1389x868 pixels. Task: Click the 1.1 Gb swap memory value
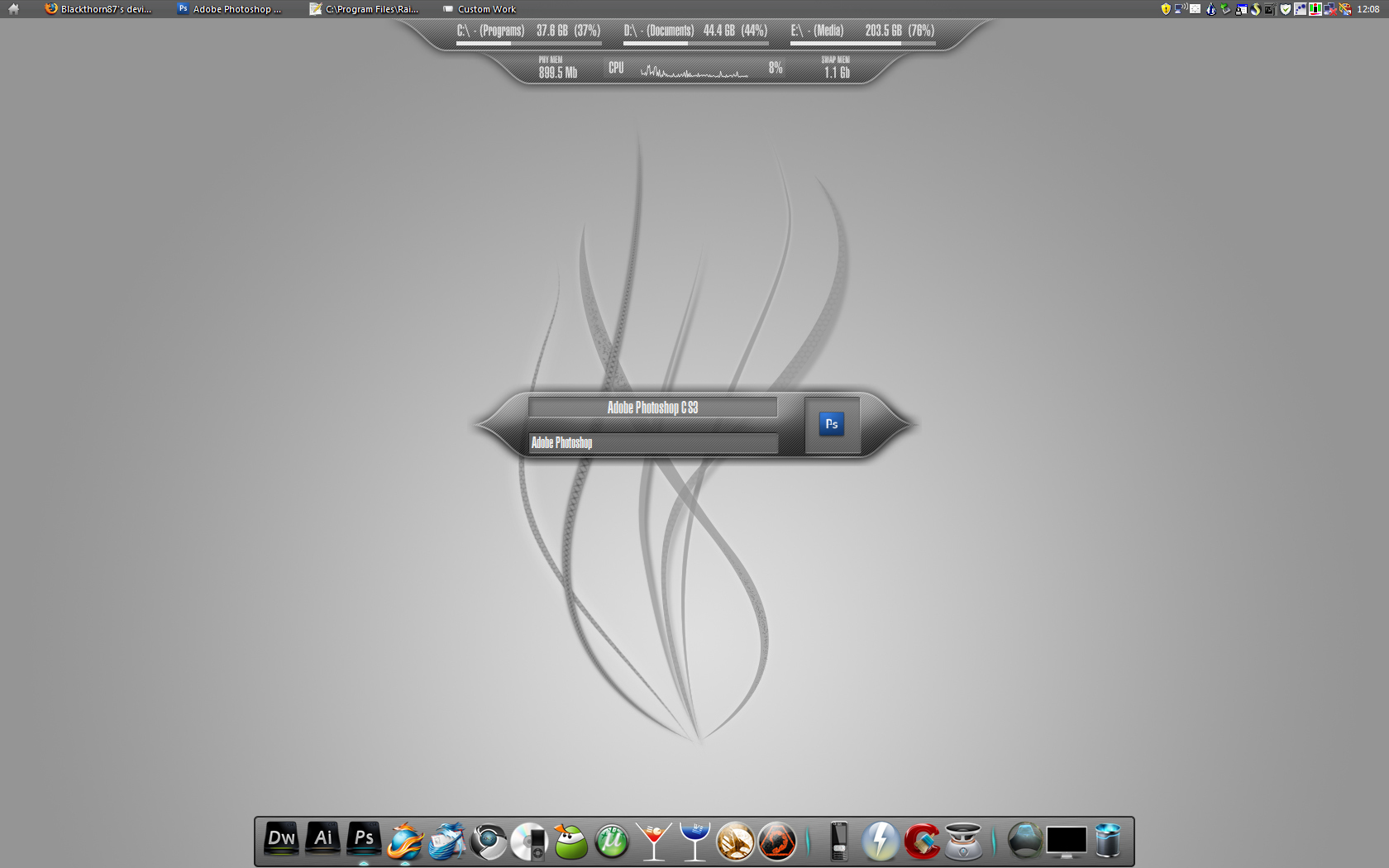click(x=837, y=73)
